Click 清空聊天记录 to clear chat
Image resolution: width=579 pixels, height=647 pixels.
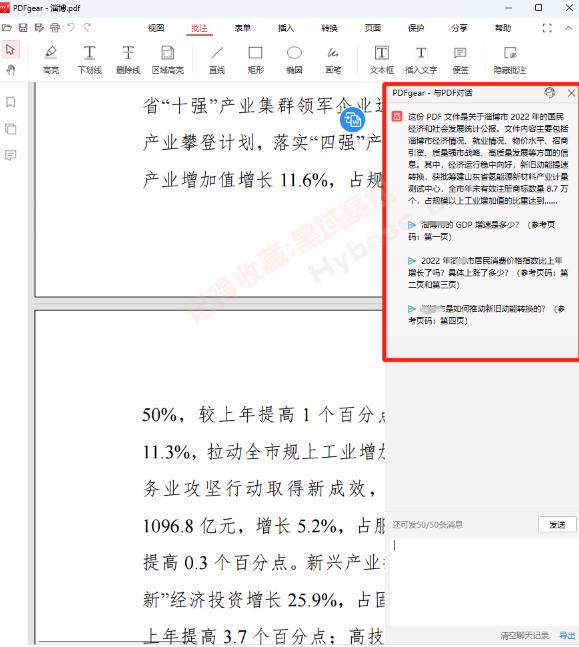(525, 635)
